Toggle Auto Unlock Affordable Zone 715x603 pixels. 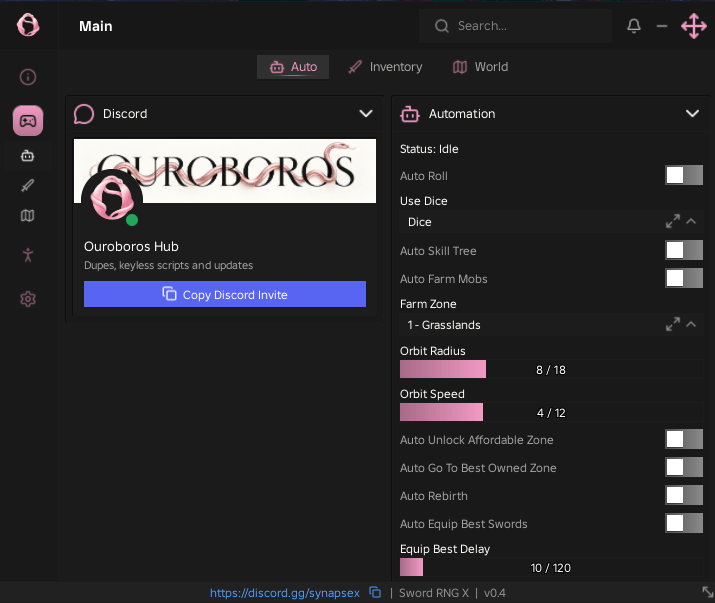coord(684,439)
